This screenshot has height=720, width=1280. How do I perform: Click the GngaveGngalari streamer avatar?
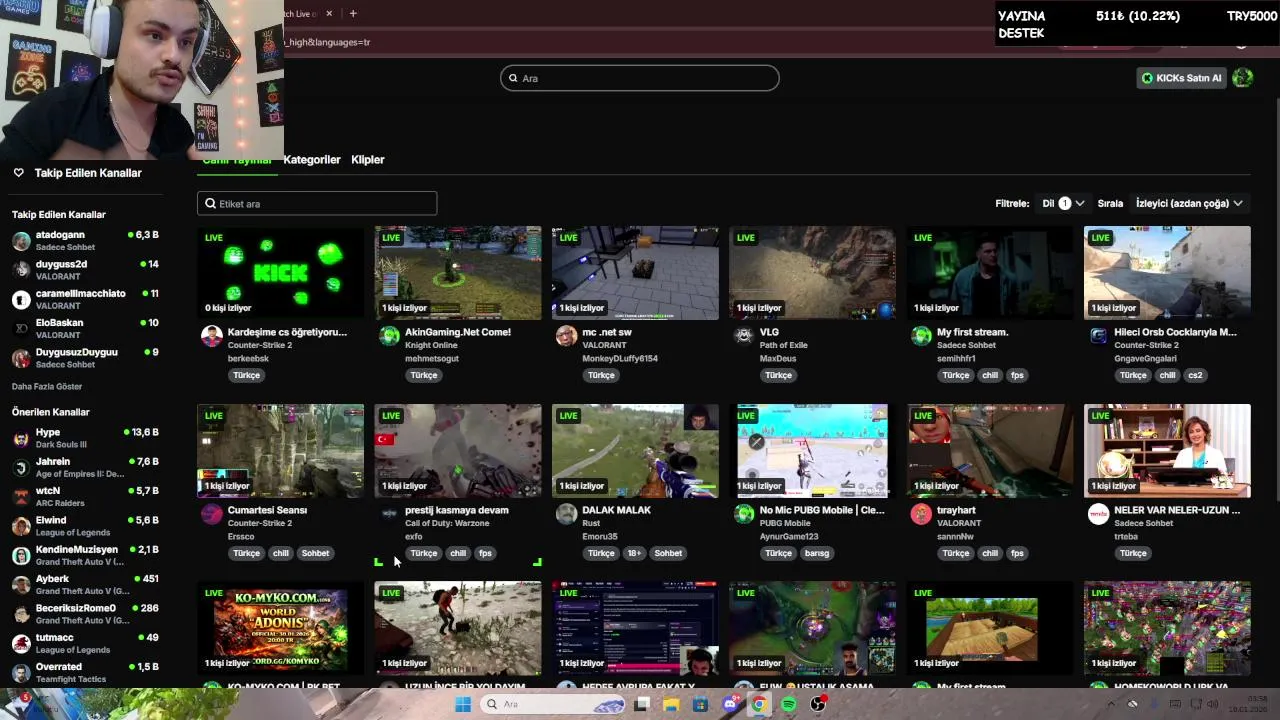1098,336
